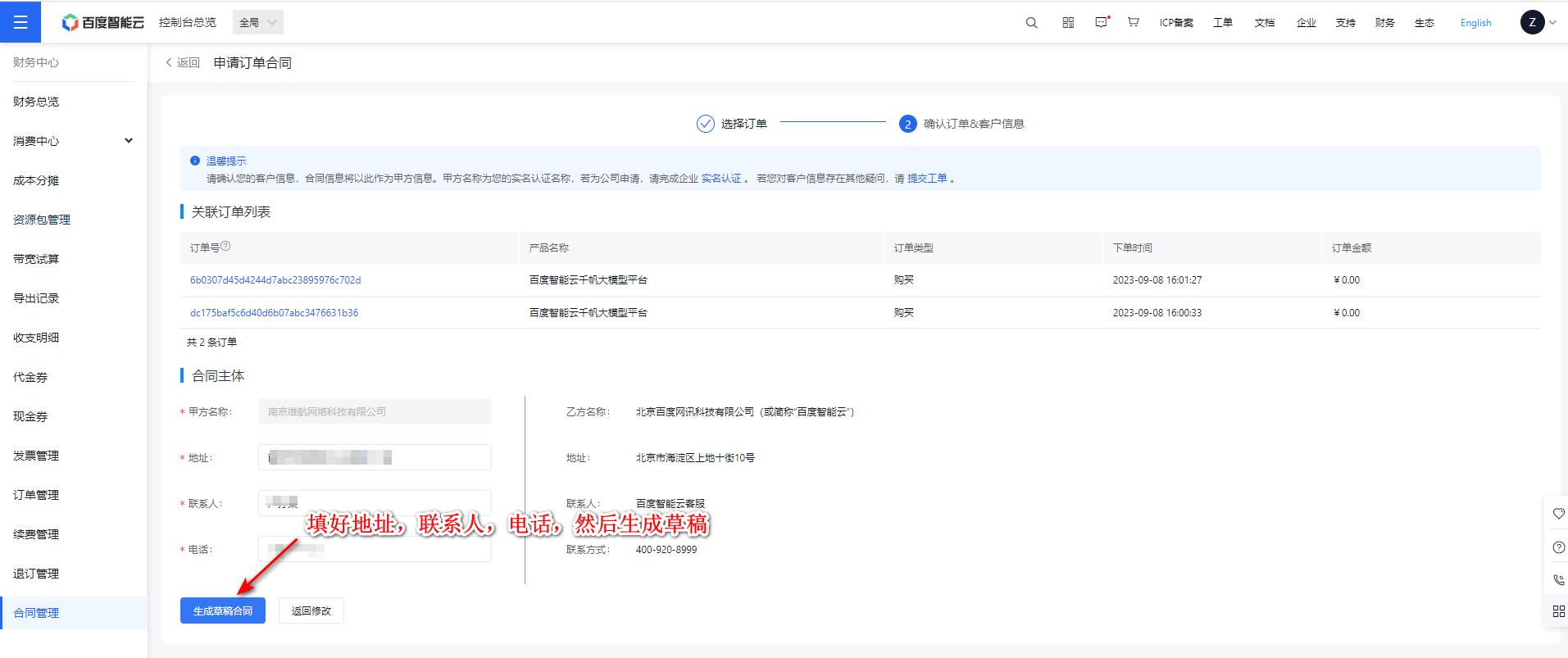Screen dimensions: 1568x658
Task: Switch language to English
Action: pyautogui.click(x=1475, y=23)
